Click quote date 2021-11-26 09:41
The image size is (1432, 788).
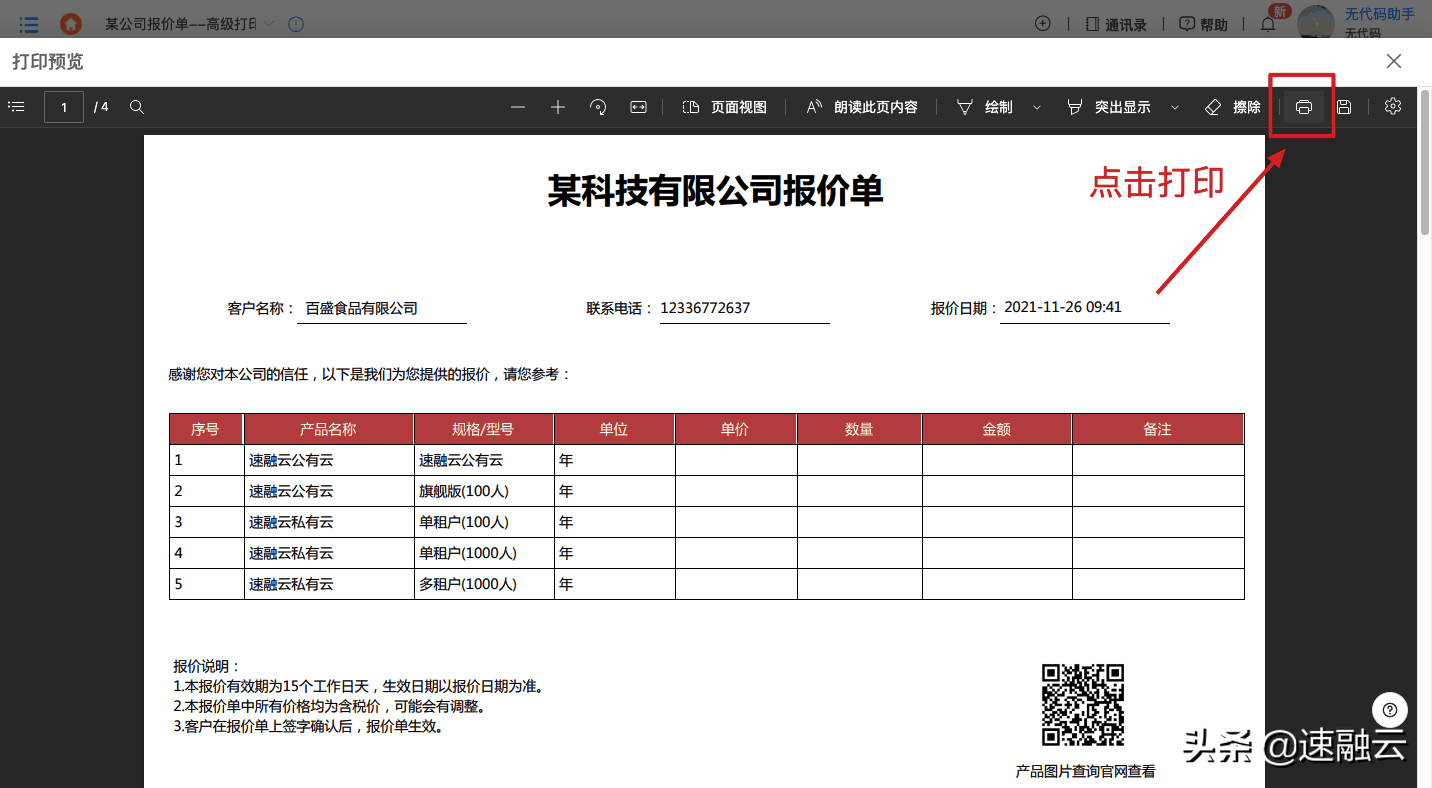coord(1063,307)
